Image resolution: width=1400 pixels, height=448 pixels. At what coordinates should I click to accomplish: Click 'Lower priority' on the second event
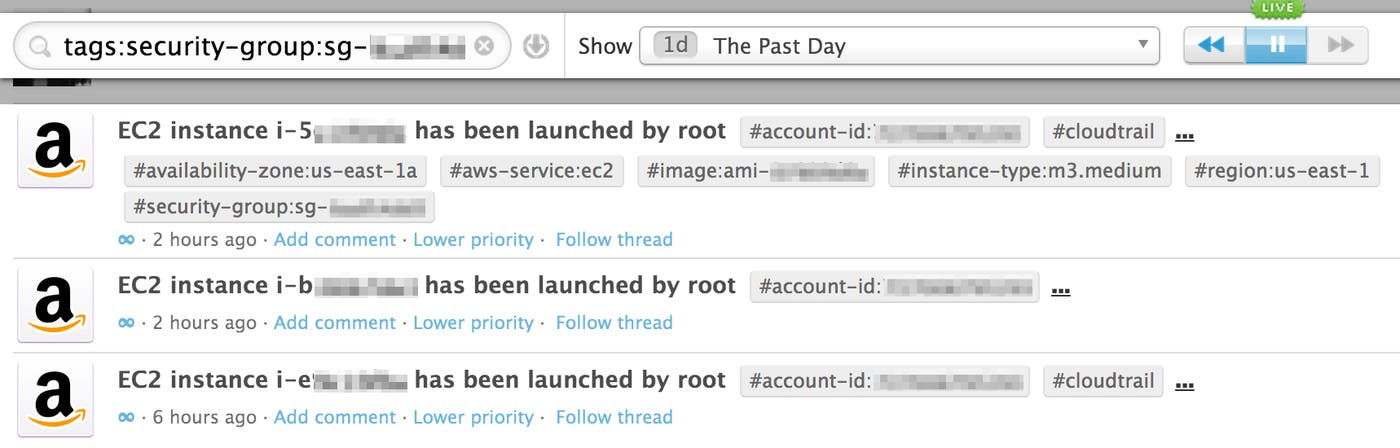click(x=473, y=323)
